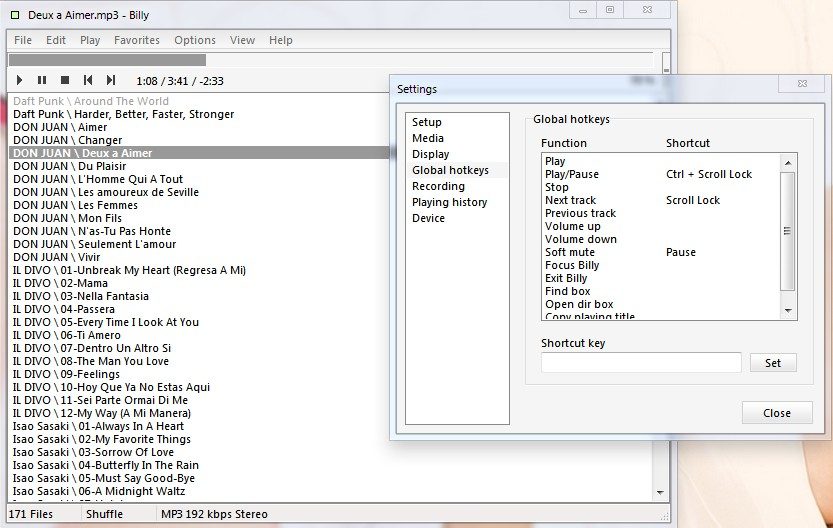Select Device settings category
The width and height of the screenshot is (833, 528).
(428, 218)
